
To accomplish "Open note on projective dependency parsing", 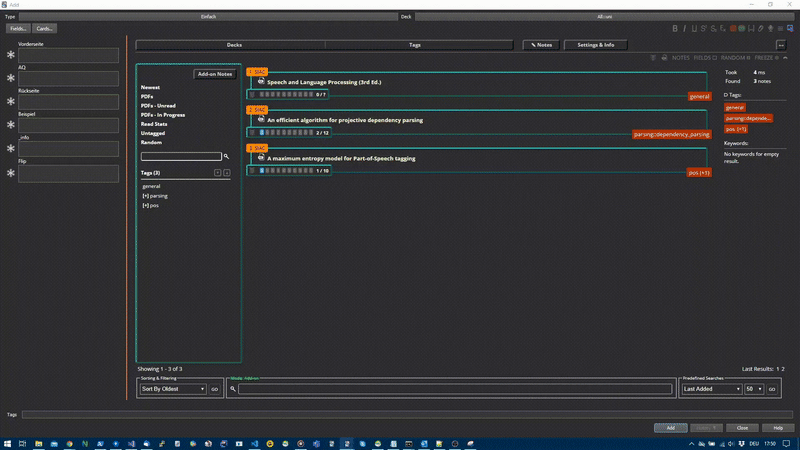I will tap(345, 120).
